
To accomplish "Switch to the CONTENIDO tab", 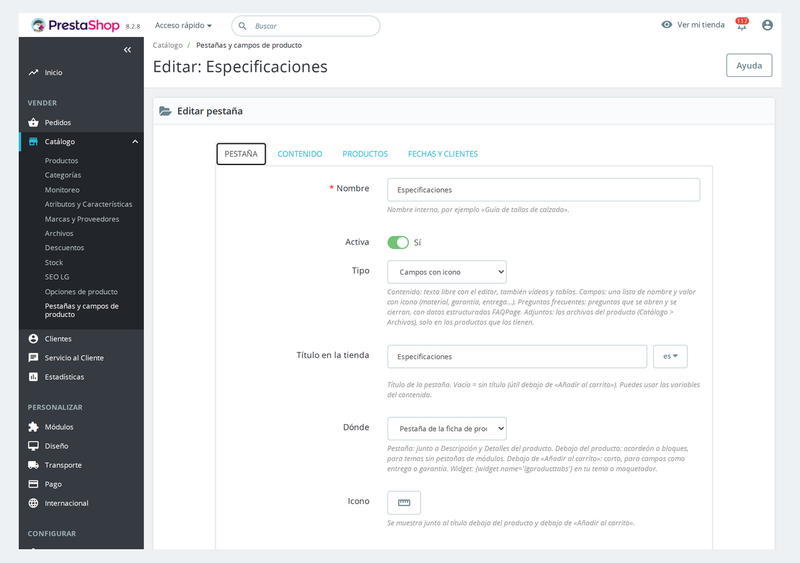I will (300, 154).
